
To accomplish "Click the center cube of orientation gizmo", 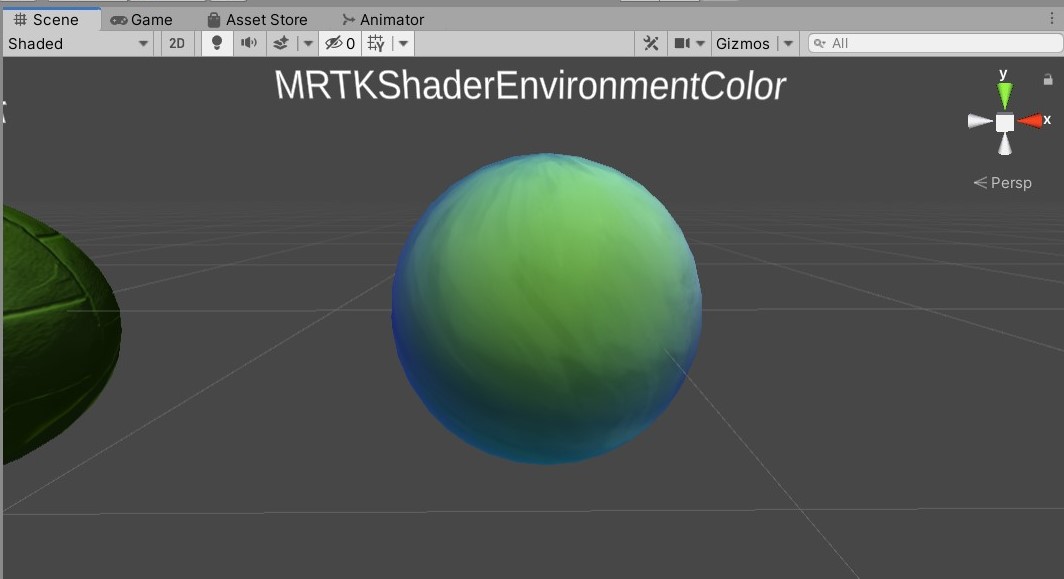I will 1005,122.
